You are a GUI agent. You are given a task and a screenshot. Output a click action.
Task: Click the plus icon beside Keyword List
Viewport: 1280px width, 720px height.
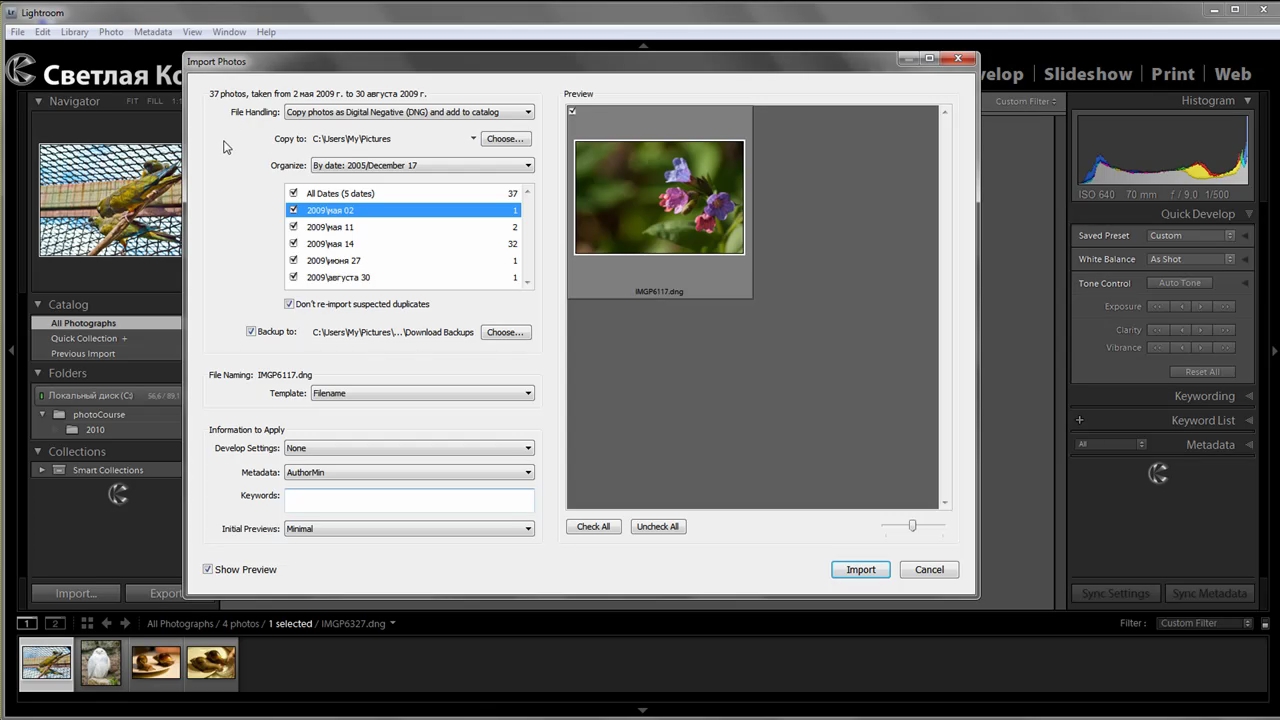click(1079, 420)
